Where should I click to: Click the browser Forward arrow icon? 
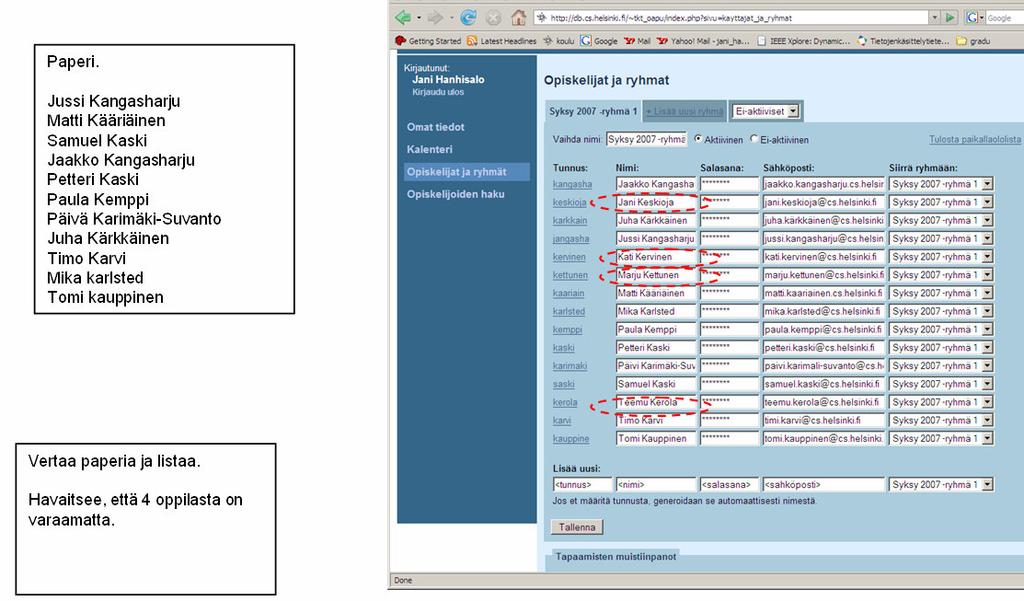point(436,18)
